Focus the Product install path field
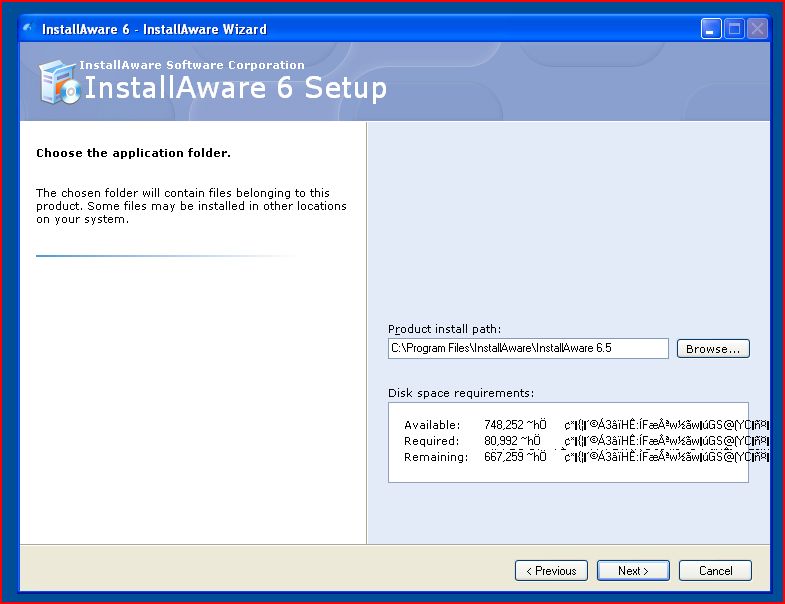The width and height of the screenshot is (785, 604). [528, 349]
